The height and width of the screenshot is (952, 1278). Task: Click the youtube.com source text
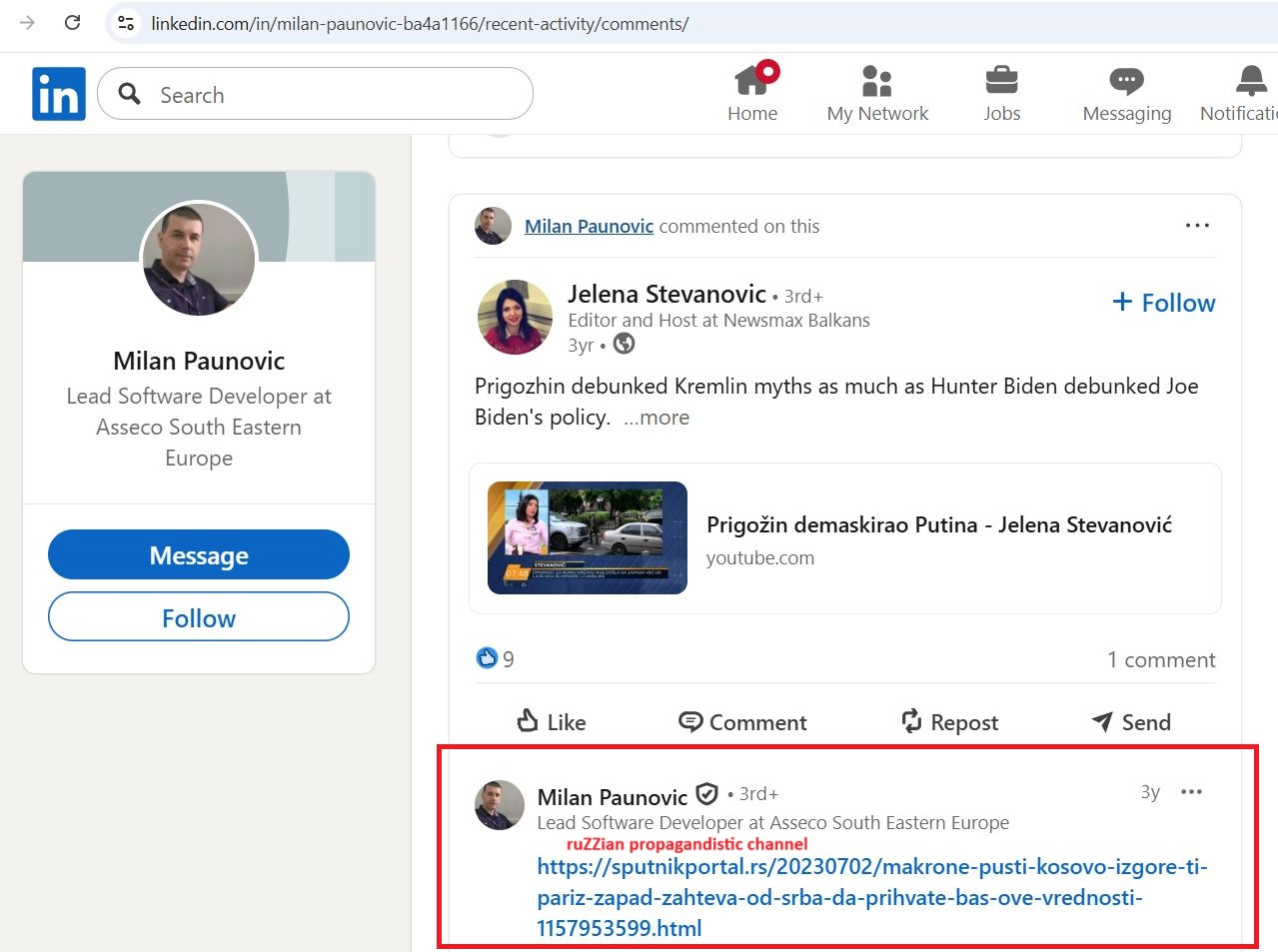[x=760, y=557]
